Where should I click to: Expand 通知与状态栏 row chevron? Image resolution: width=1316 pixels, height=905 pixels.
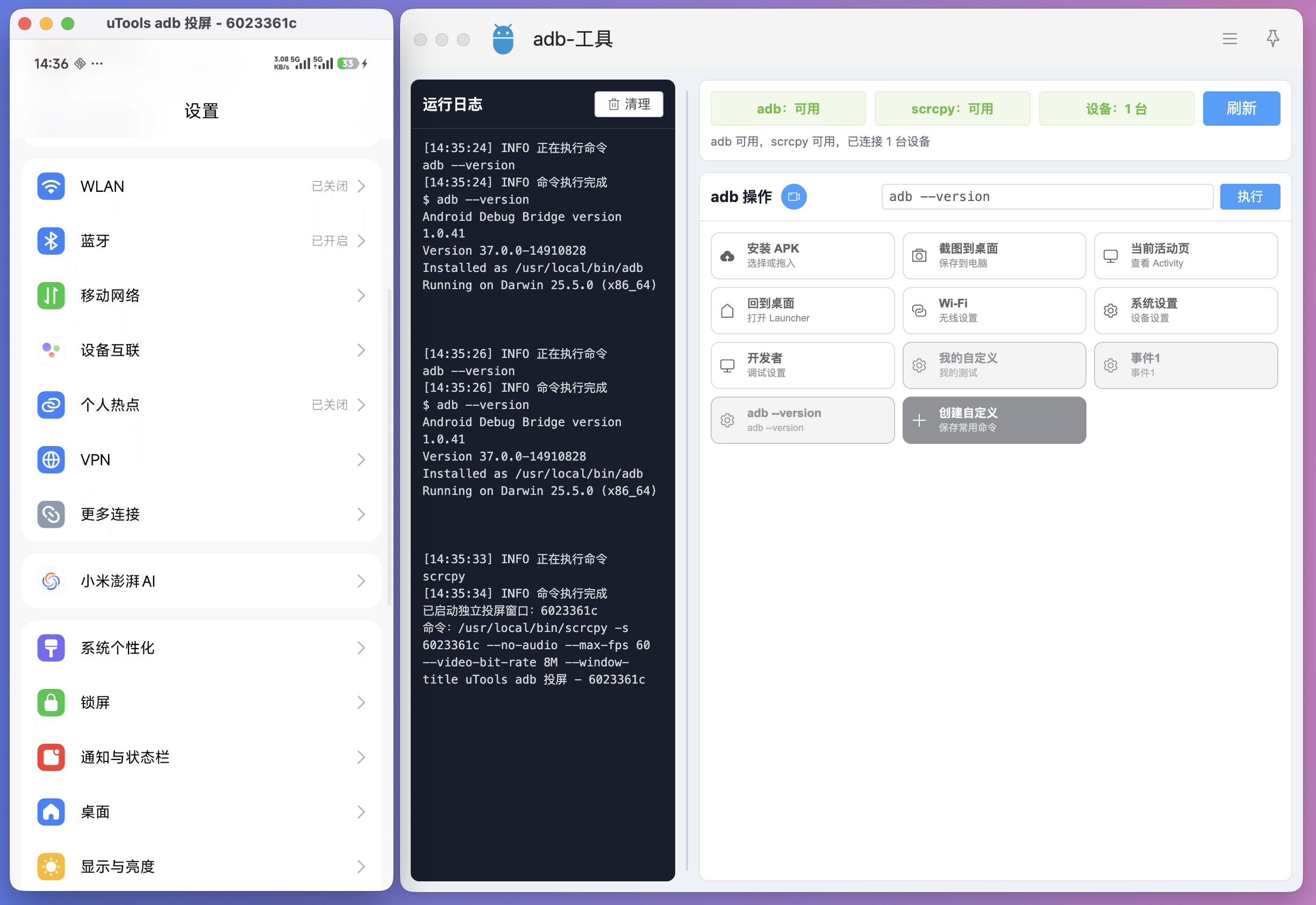[361, 757]
